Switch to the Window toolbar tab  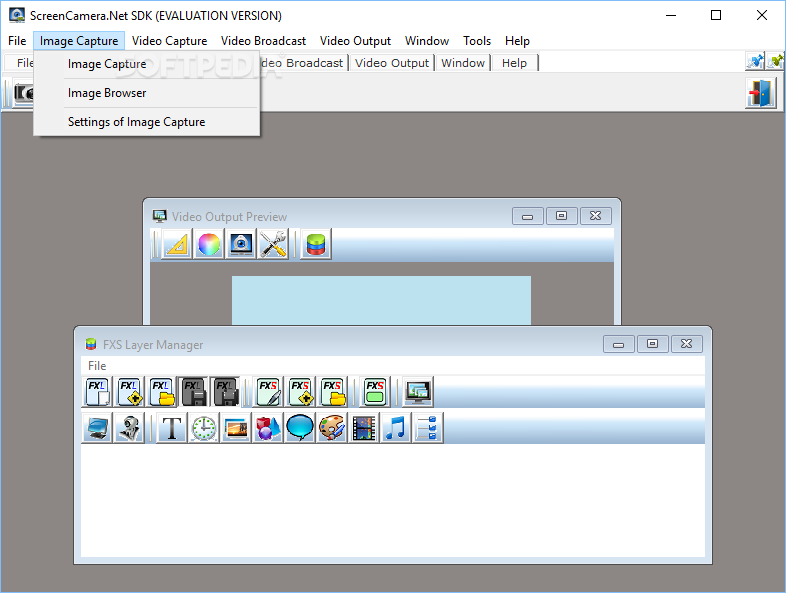[x=463, y=63]
